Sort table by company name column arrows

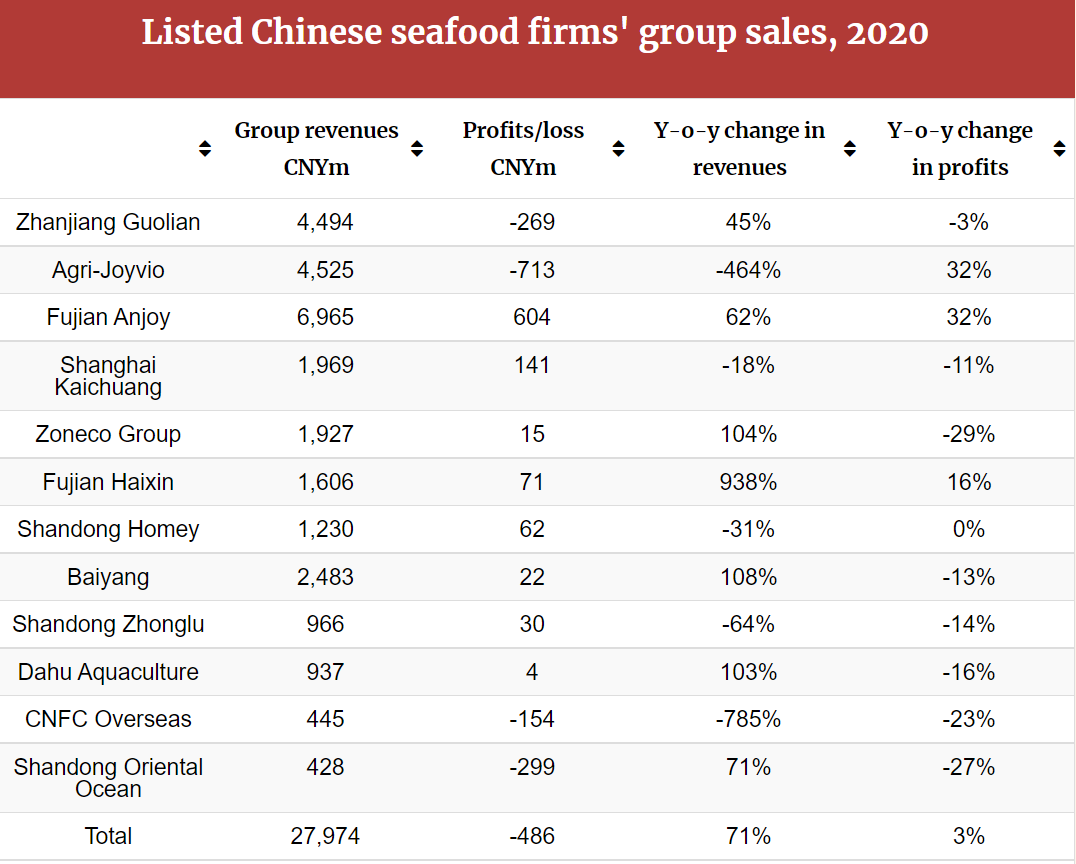click(x=205, y=149)
